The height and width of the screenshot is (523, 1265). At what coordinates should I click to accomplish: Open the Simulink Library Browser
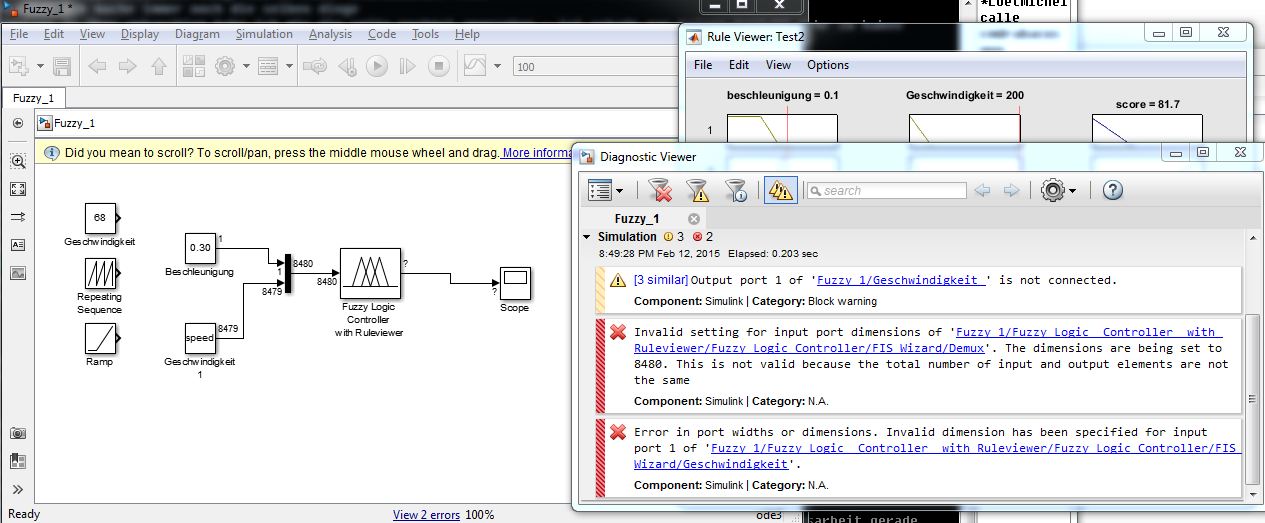click(x=194, y=67)
